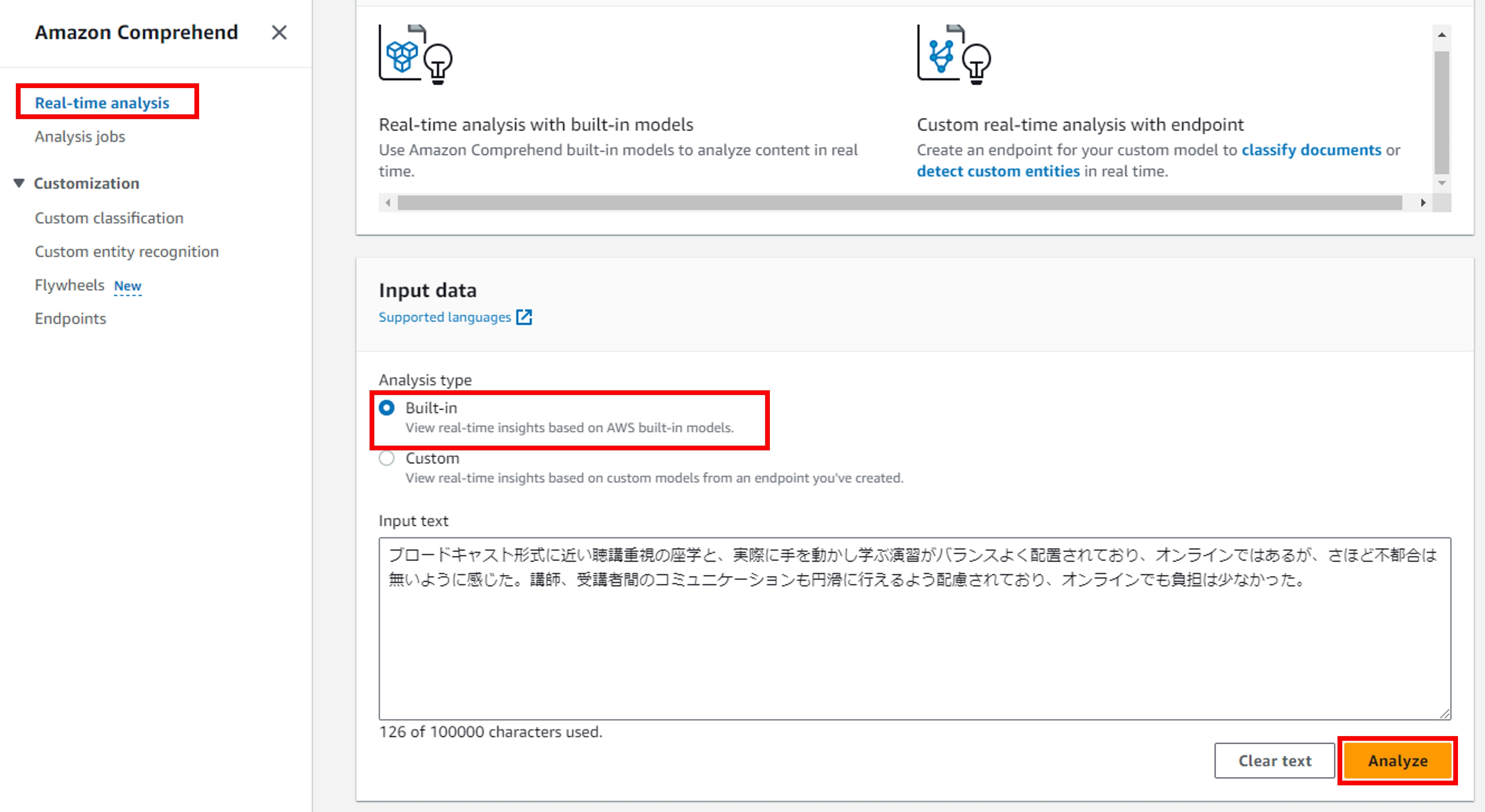Click the custom endpoint analysis icon
The width and height of the screenshot is (1485, 812).
coord(953,55)
